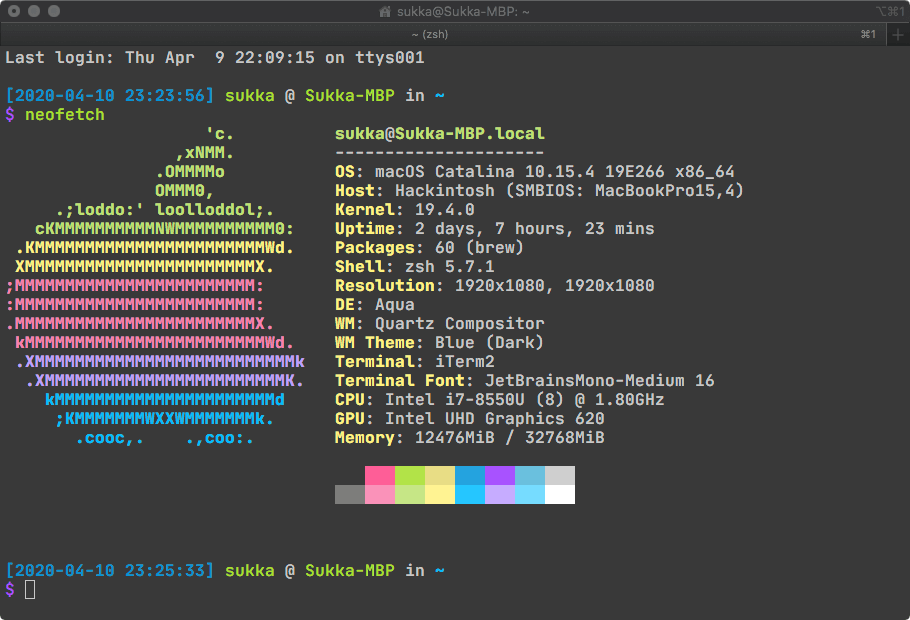Click the bright cyan block in bottom row
This screenshot has height=620, width=910.
470,495
